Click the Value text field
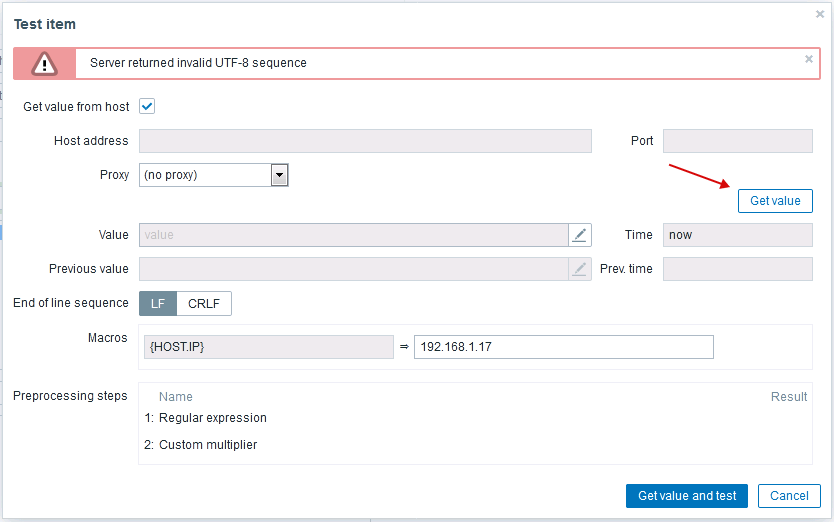834x522 pixels. [x=354, y=235]
